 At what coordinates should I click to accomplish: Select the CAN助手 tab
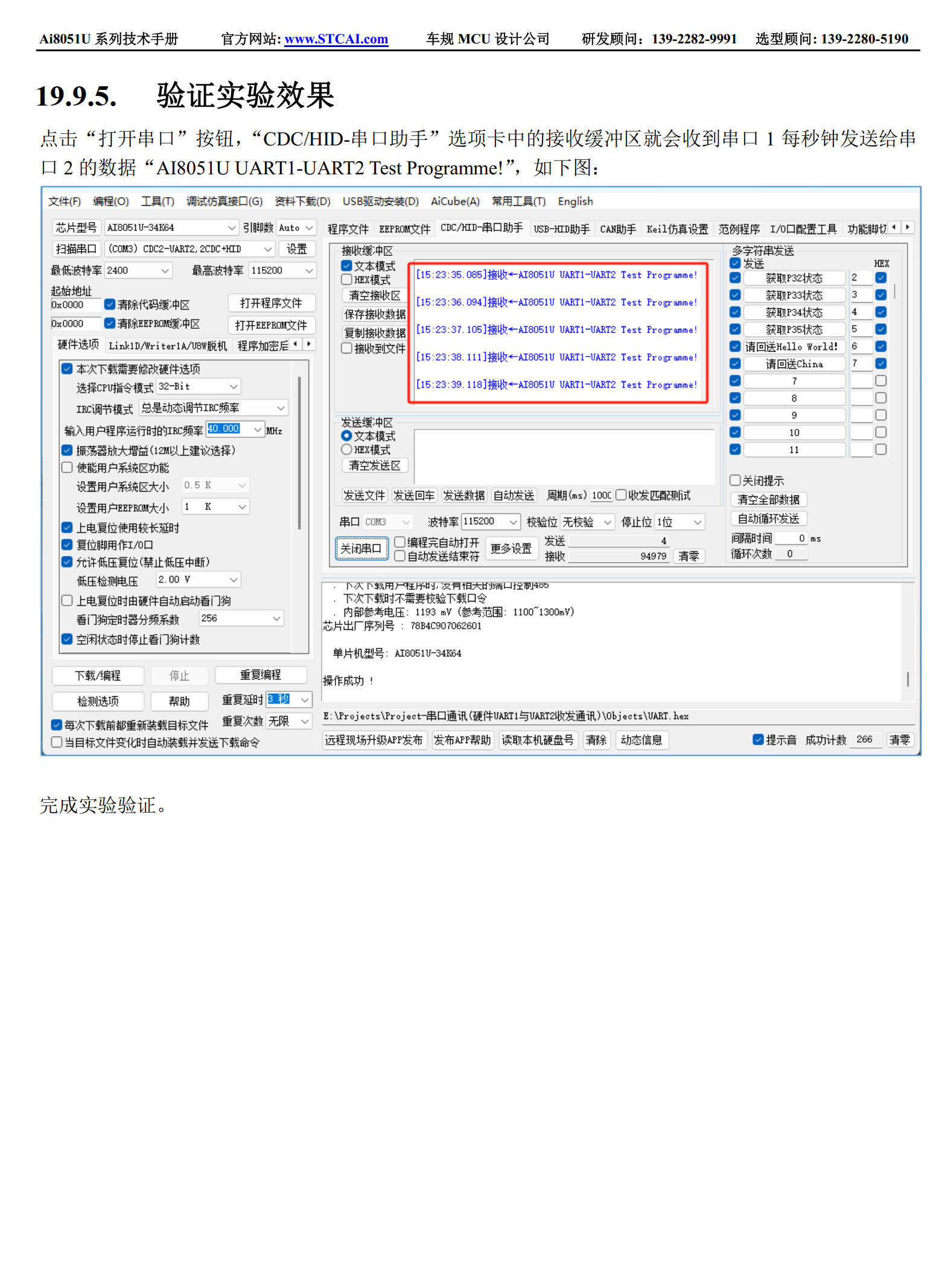[618, 229]
